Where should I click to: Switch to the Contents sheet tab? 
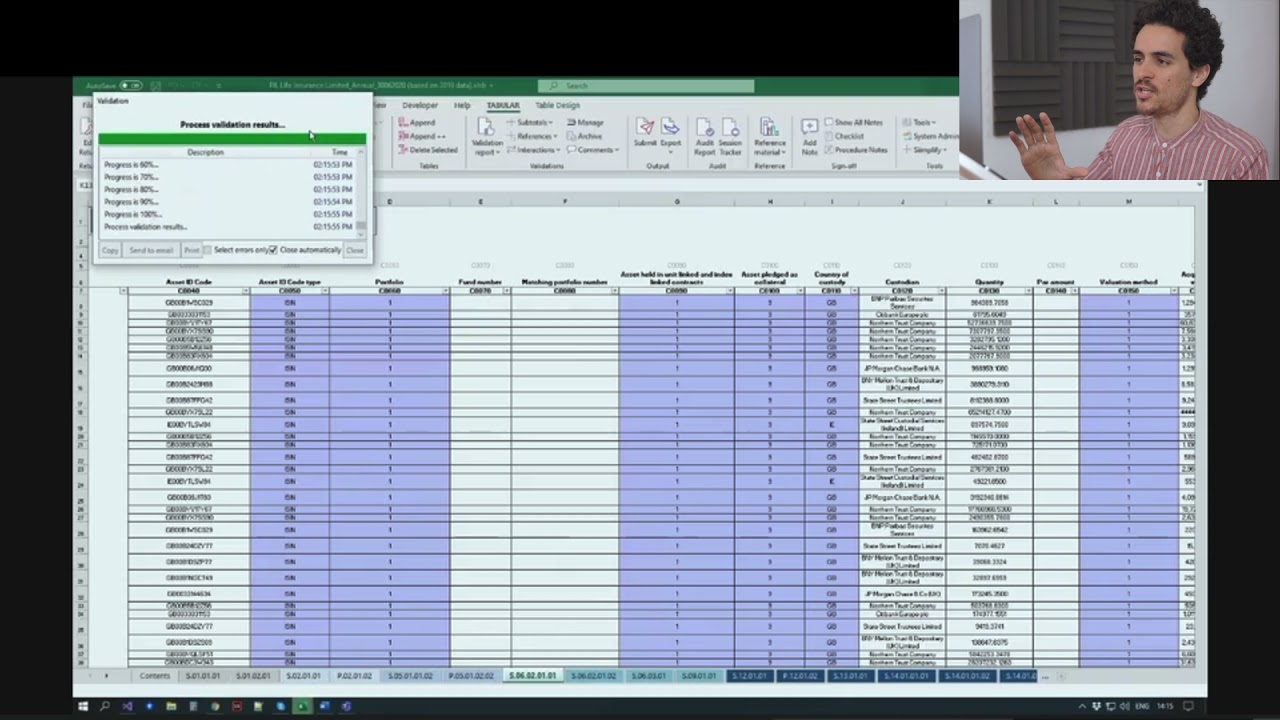pos(154,676)
